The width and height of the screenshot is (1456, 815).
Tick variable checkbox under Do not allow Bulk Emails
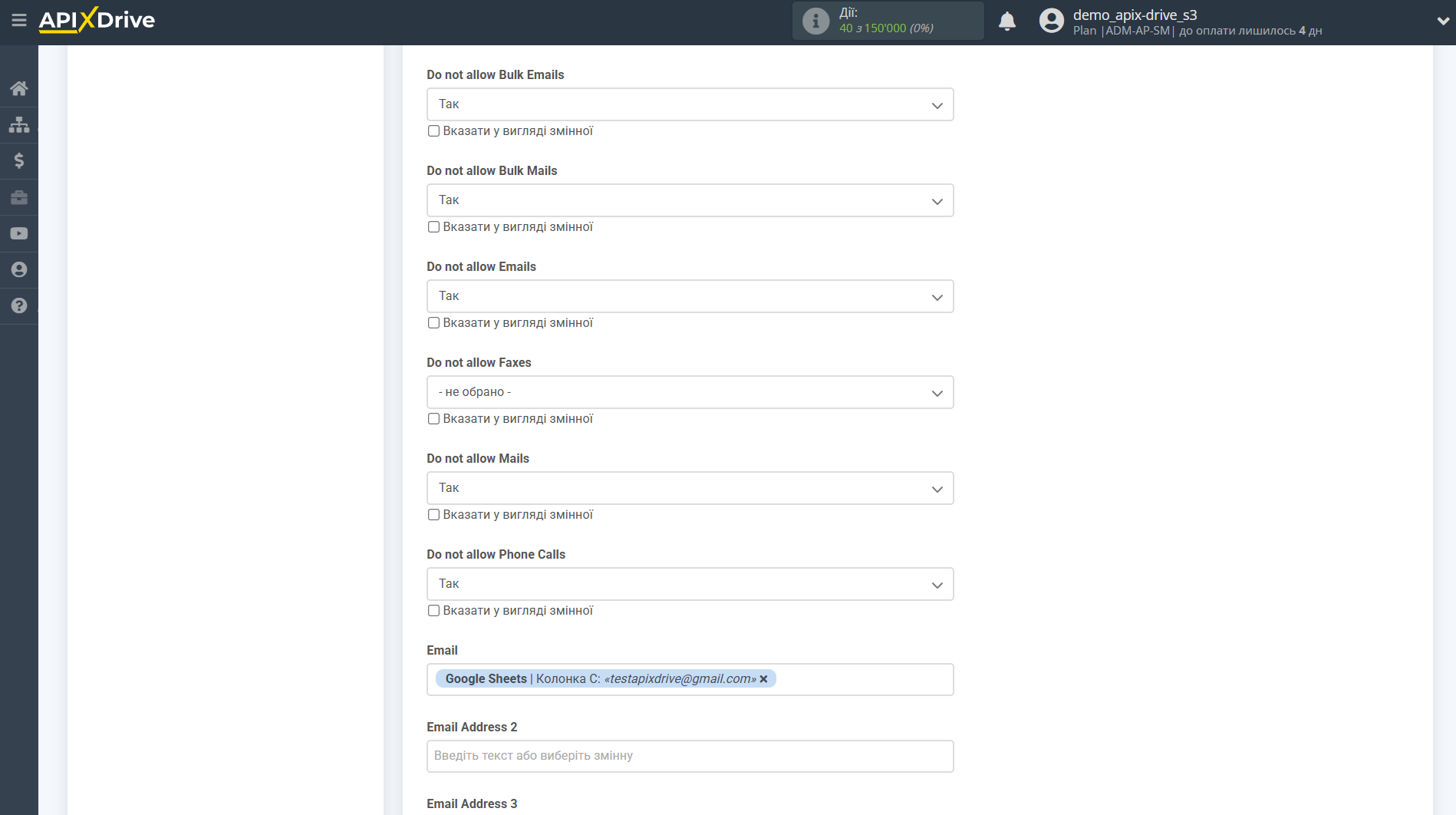[433, 131]
